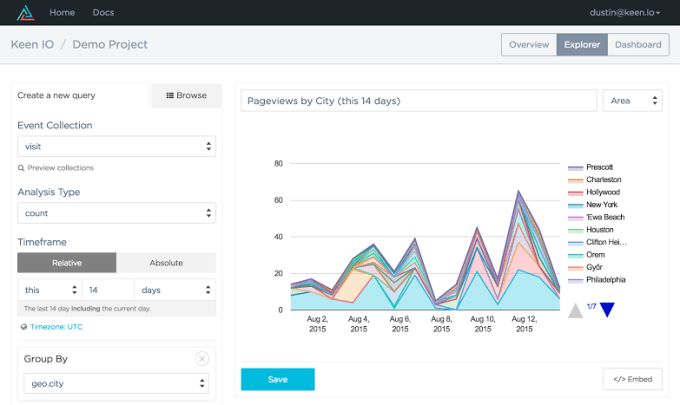680x405 pixels.
Task: Toggle Prescott series in chart legend
Action: [x=600, y=167]
